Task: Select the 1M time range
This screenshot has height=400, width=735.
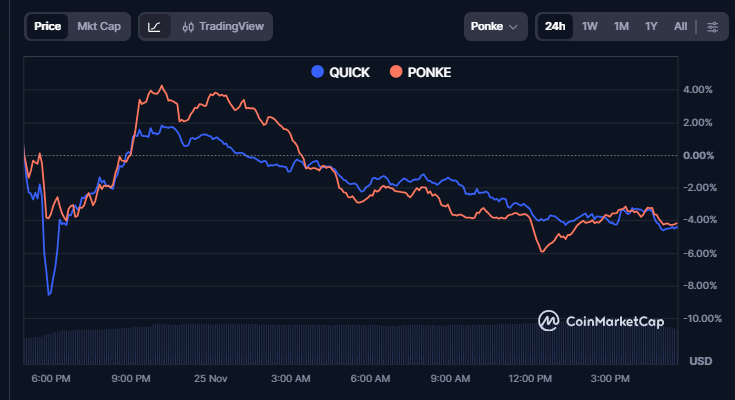Action: click(x=621, y=26)
